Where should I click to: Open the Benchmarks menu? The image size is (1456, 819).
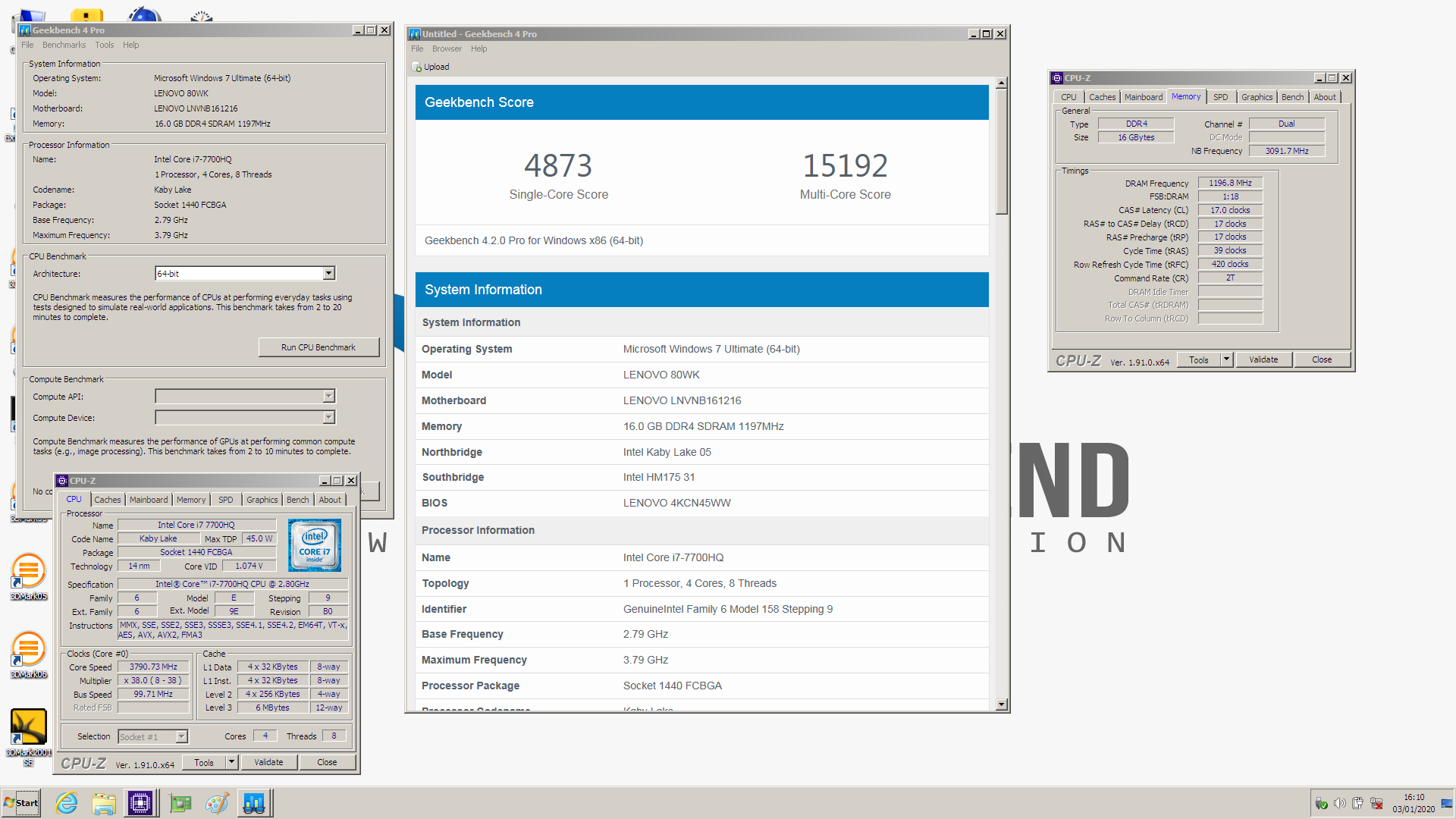64,45
